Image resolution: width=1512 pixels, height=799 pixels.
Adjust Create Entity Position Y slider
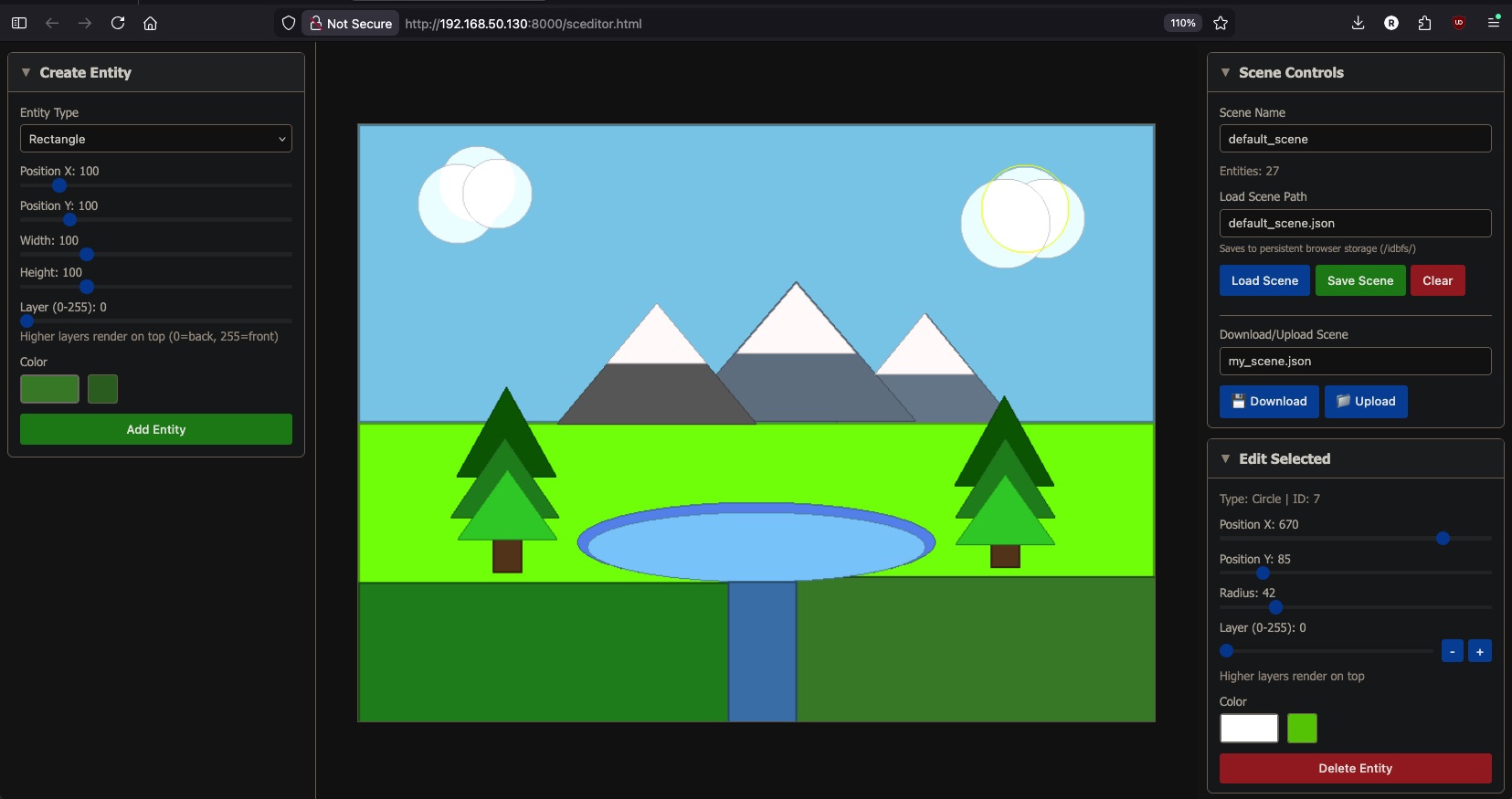click(156, 220)
